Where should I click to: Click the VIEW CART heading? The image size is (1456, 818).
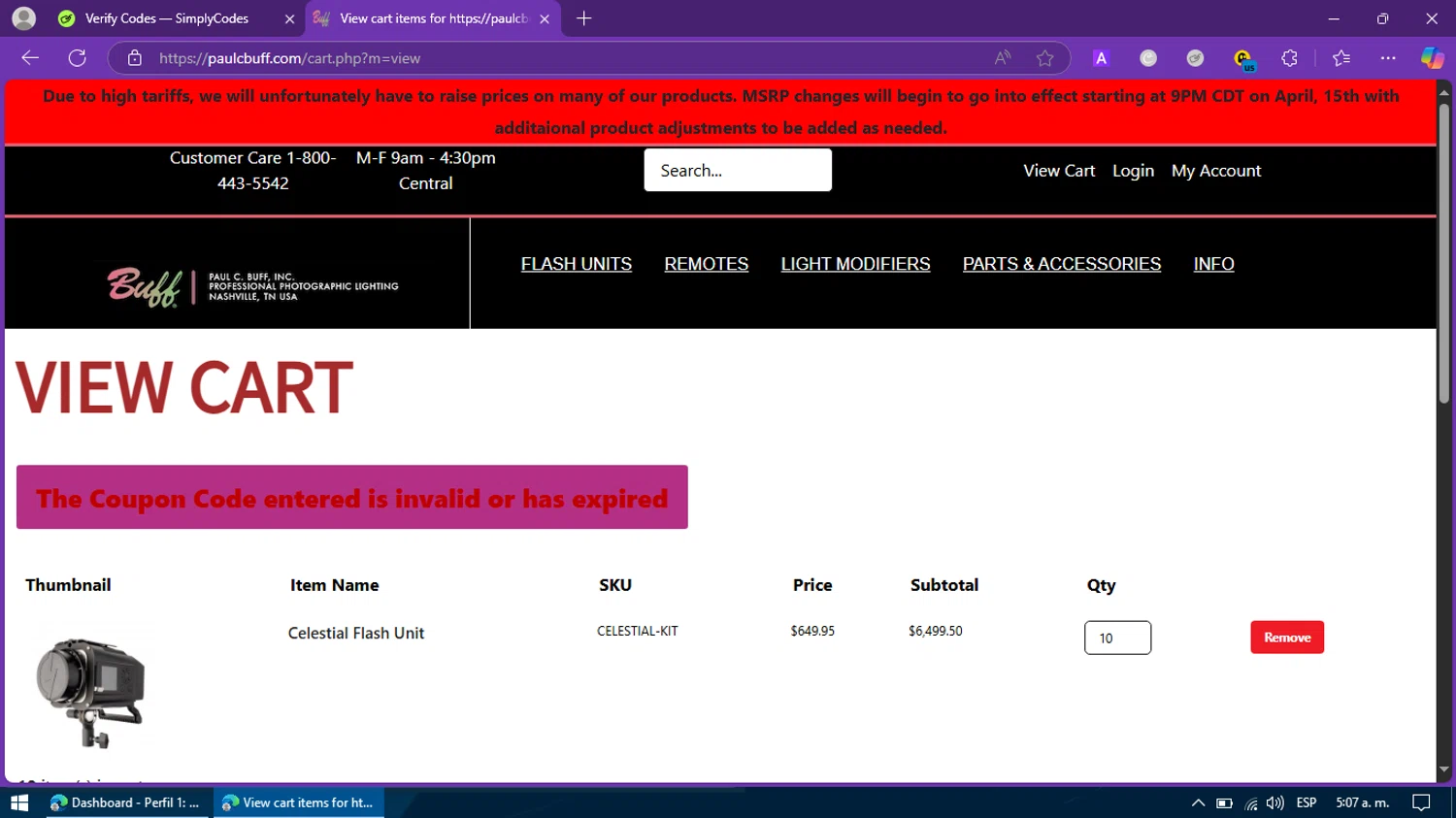coord(184,388)
